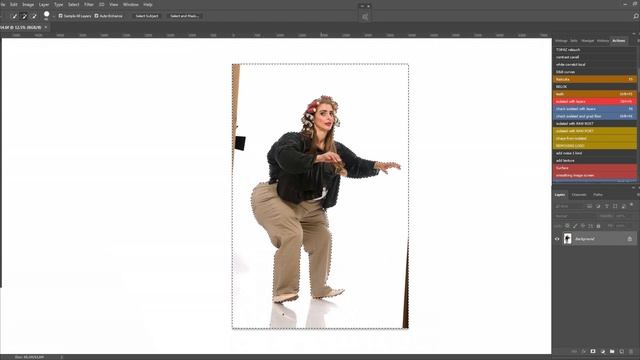
Task: Select the New Selection quick-selection mode icon
Action: point(15,16)
